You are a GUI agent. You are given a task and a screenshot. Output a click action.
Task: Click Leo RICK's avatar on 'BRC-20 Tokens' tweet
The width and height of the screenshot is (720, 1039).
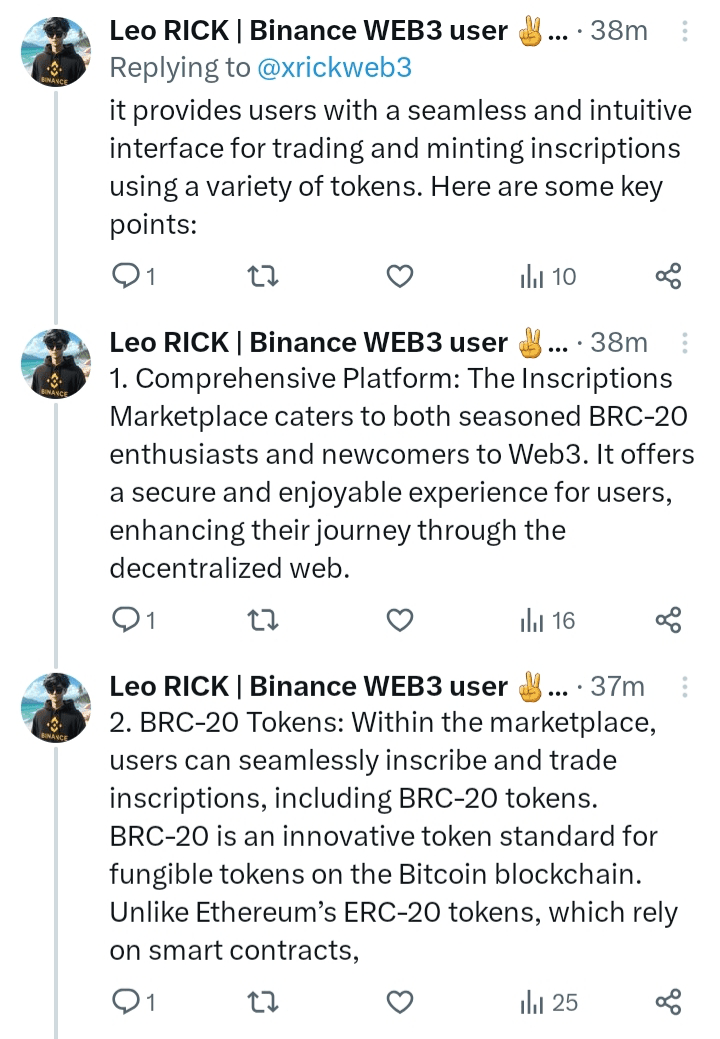point(56,707)
